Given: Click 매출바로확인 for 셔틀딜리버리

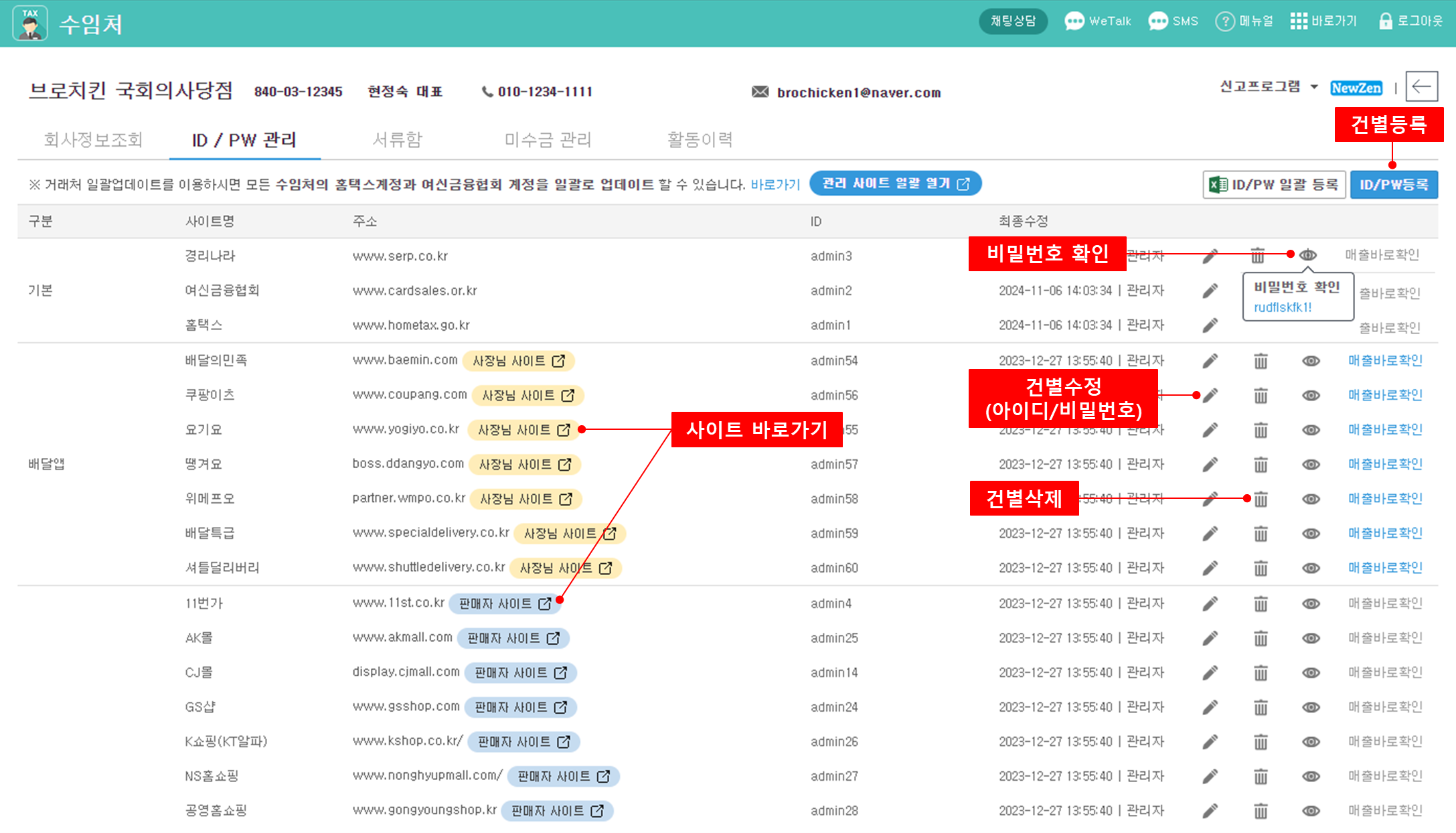Looking at the screenshot, I should [x=1385, y=568].
